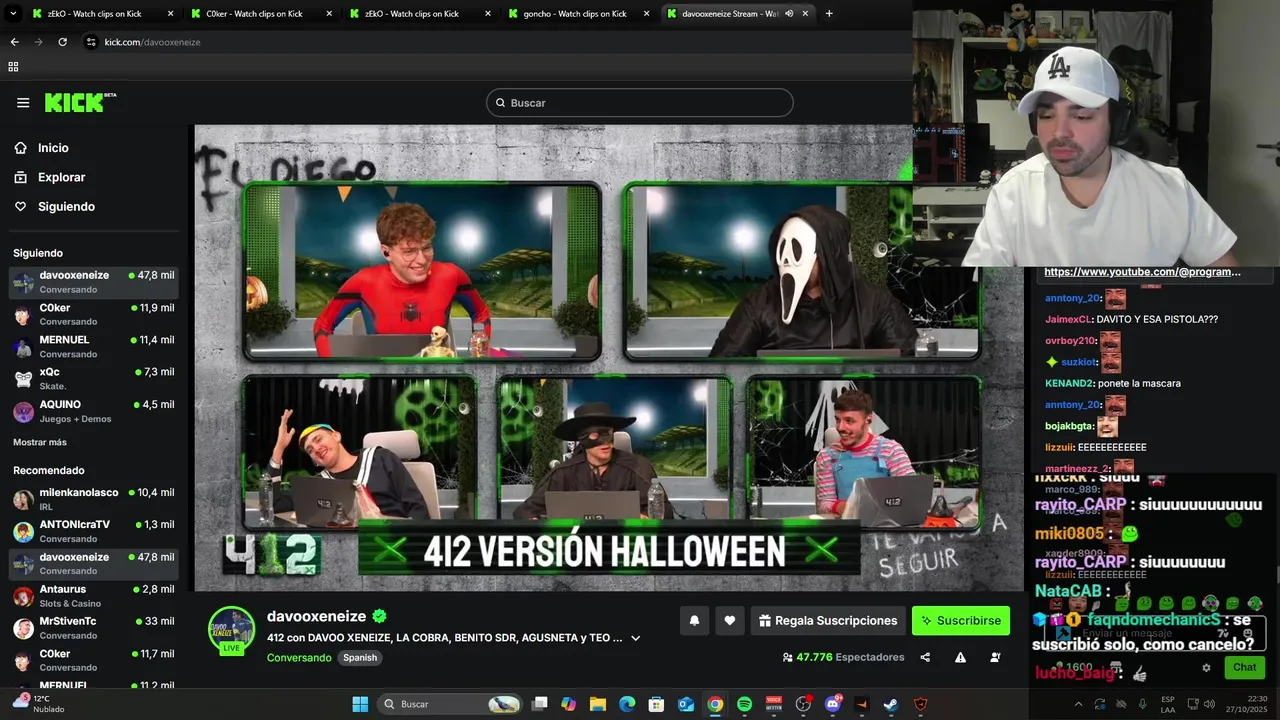
Task: Open Steam from taskbar
Action: click(x=891, y=704)
